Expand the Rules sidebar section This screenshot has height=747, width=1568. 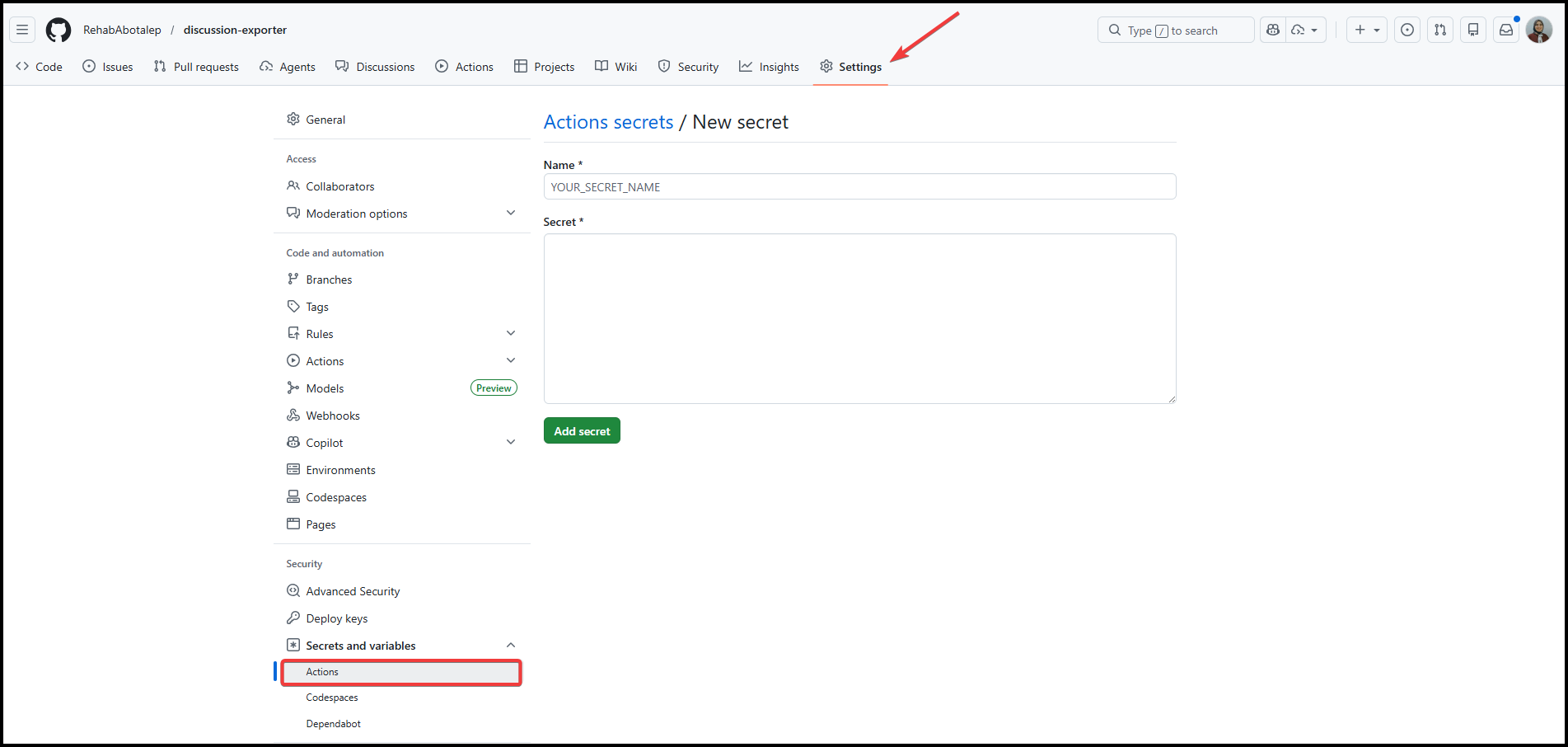point(510,334)
